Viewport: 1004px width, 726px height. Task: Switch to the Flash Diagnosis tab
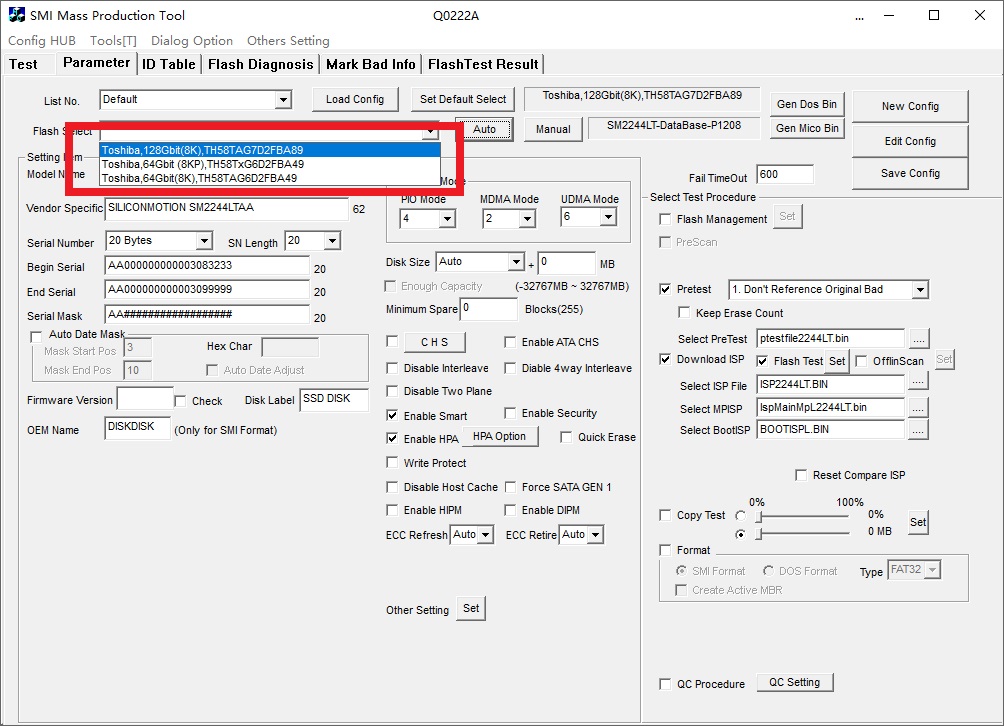click(260, 64)
